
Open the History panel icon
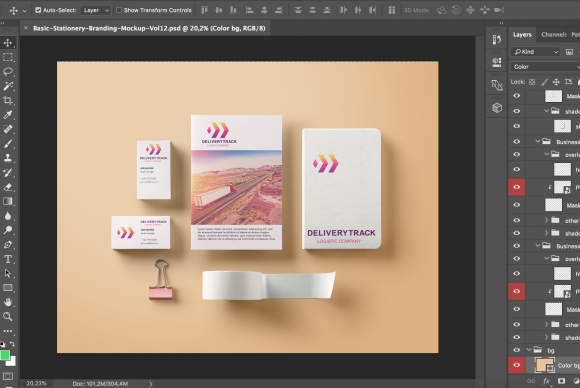point(497,40)
